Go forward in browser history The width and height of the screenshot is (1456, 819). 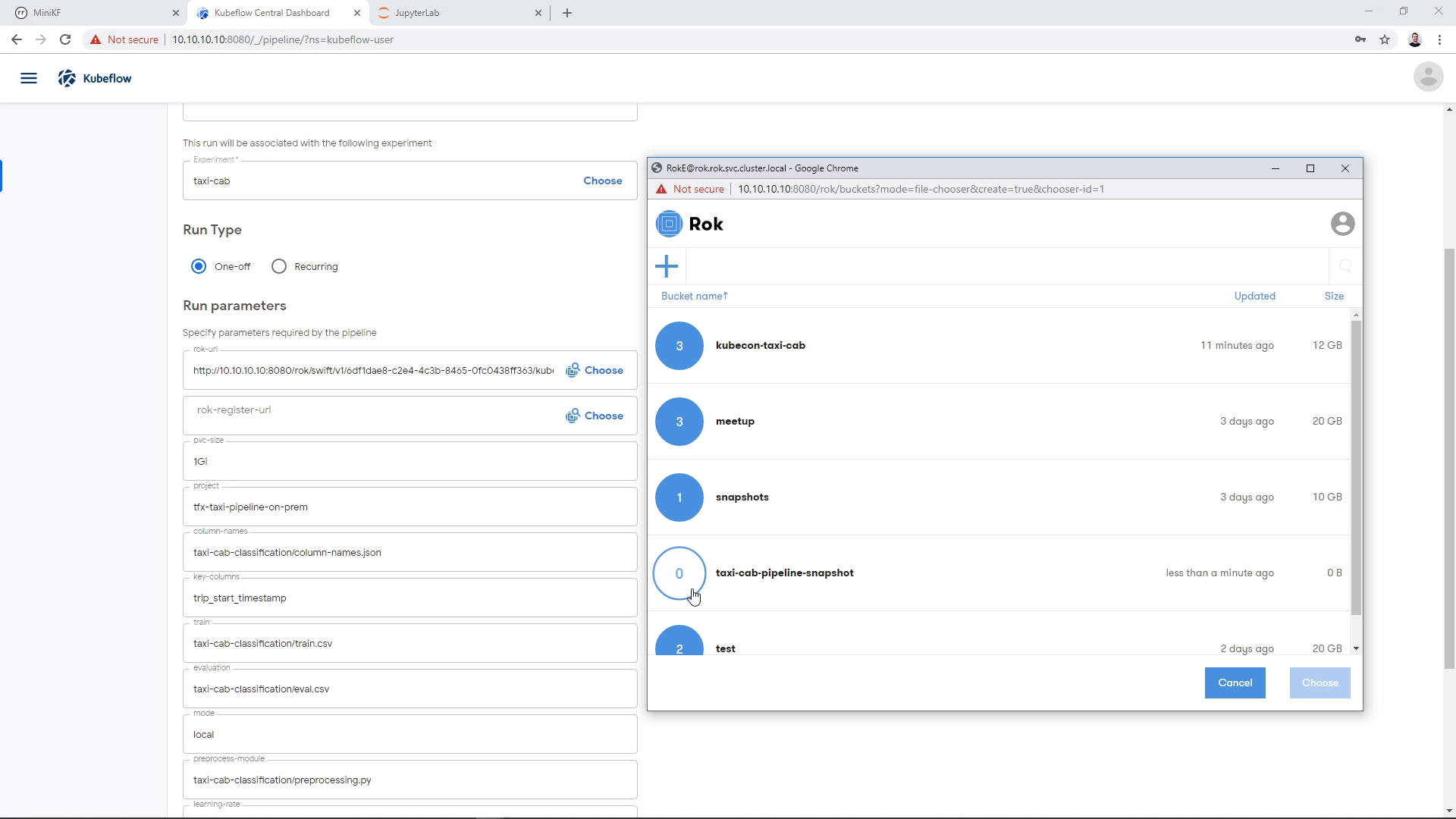coord(41,39)
